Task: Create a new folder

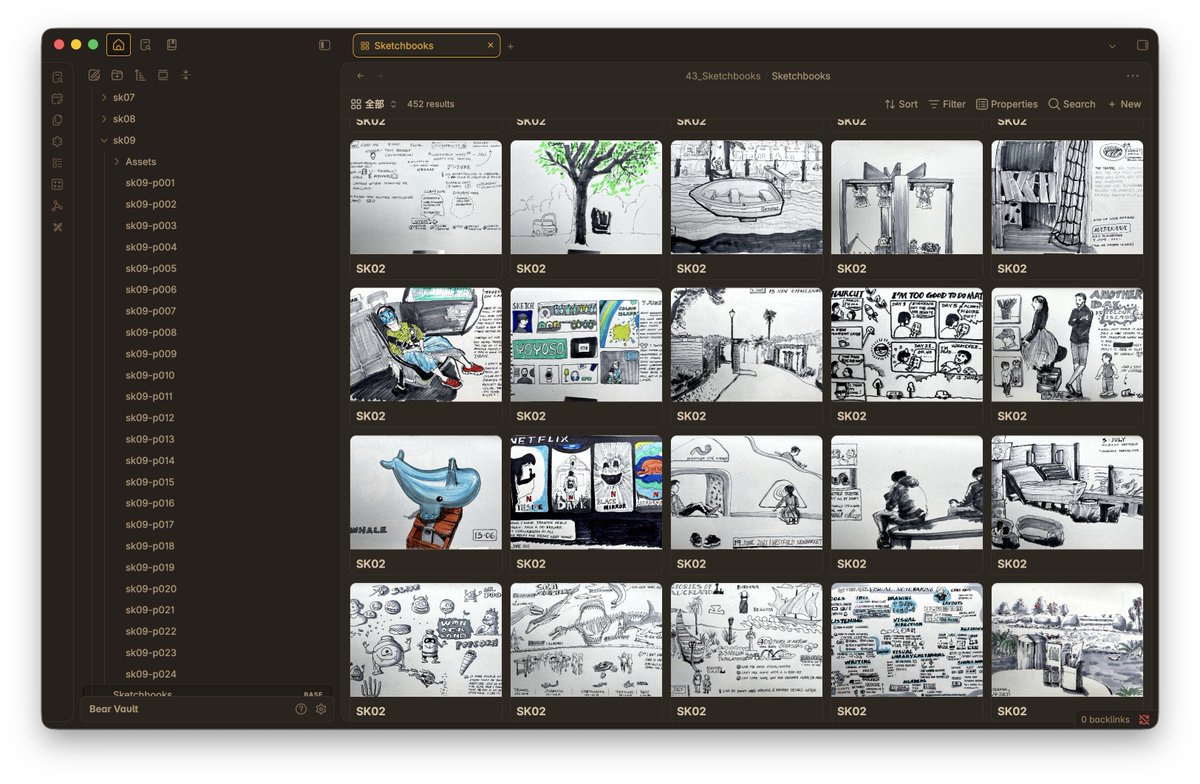Action: 117,75
